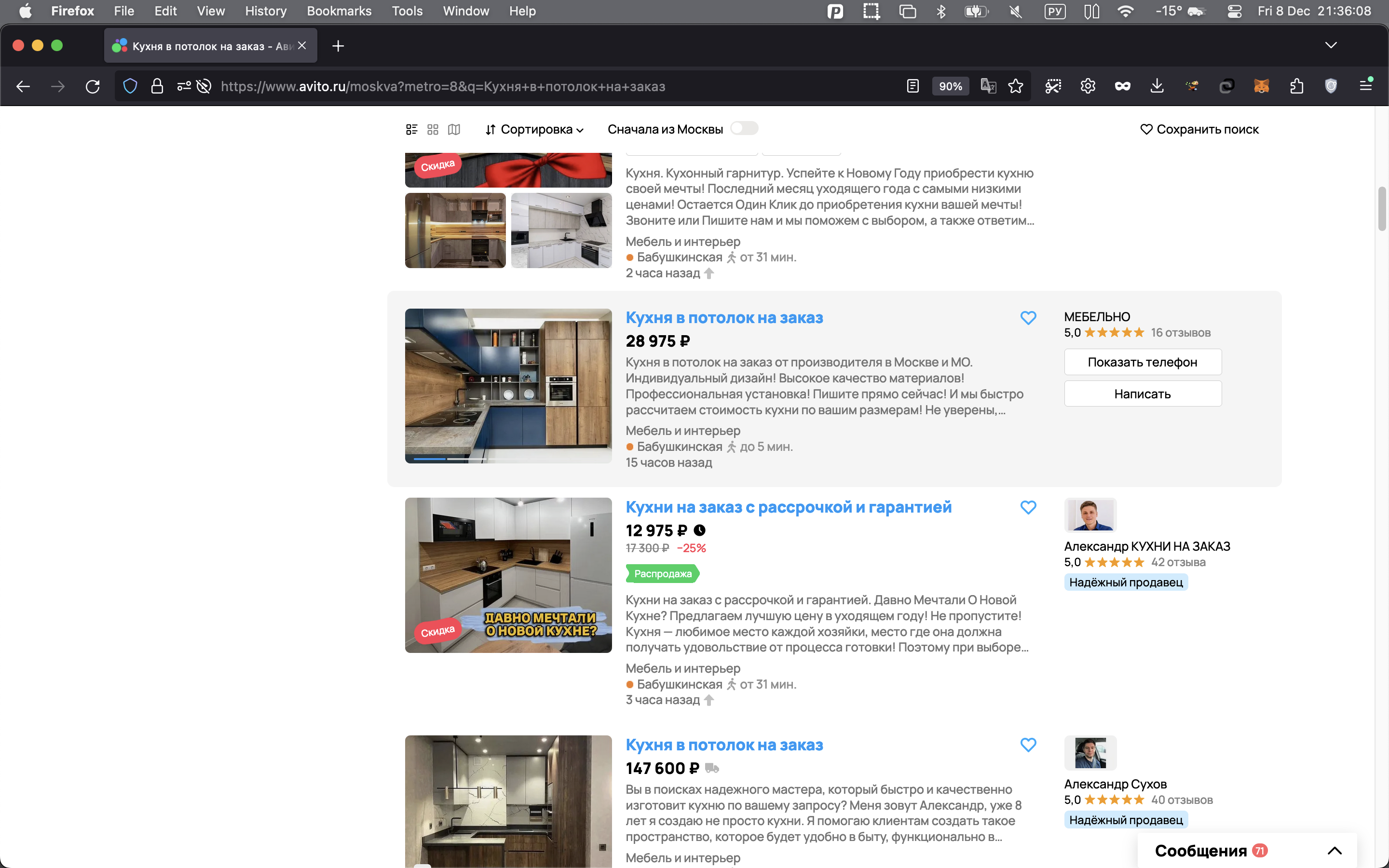Bookmark this page with star icon

click(1015, 86)
